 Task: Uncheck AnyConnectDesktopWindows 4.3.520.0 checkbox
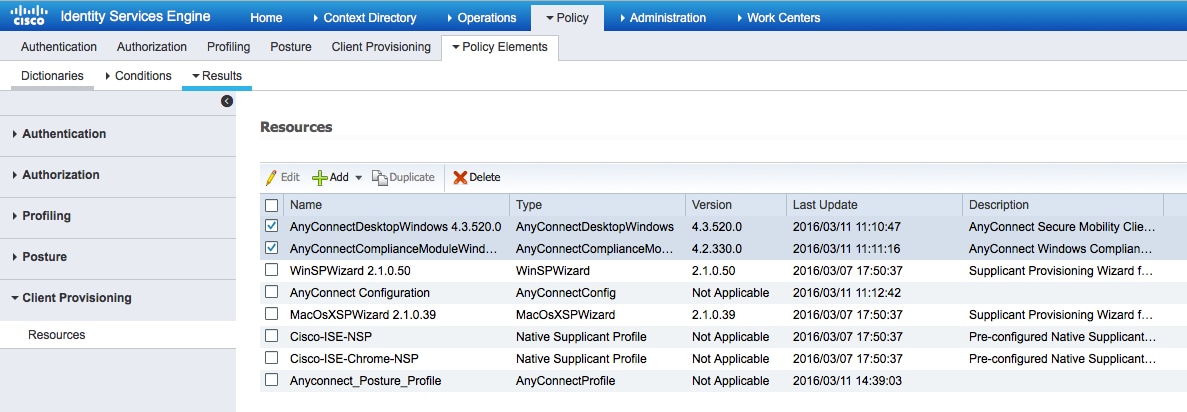coord(272,226)
